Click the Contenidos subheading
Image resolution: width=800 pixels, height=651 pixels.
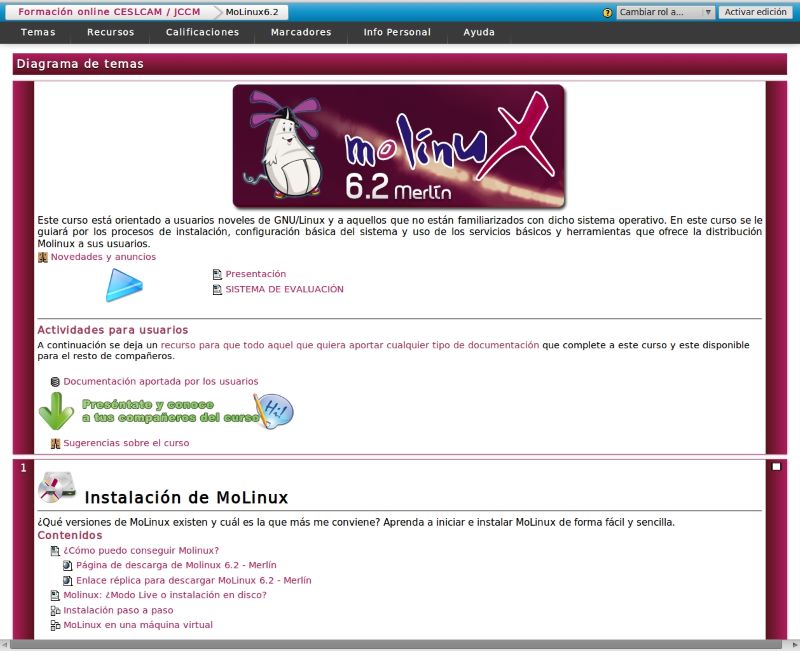(x=70, y=536)
